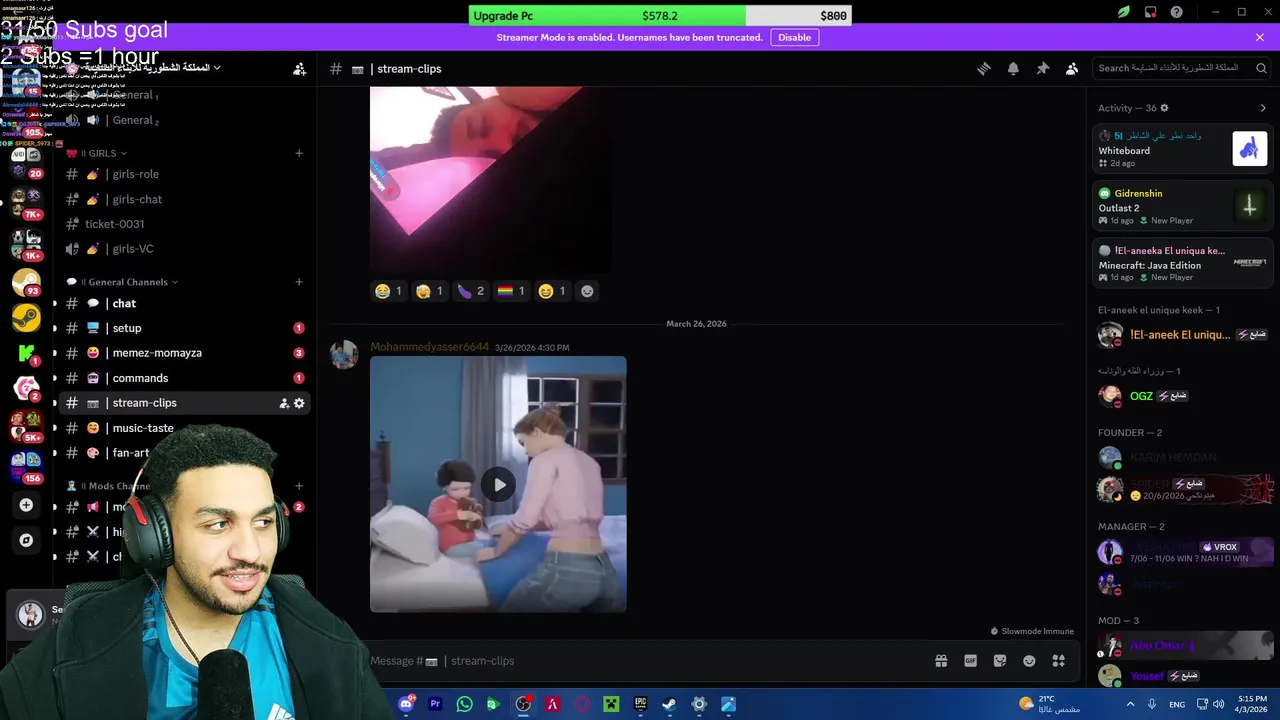Open the Inbox icon in title bar
1280x720 pixels.
1150,13
